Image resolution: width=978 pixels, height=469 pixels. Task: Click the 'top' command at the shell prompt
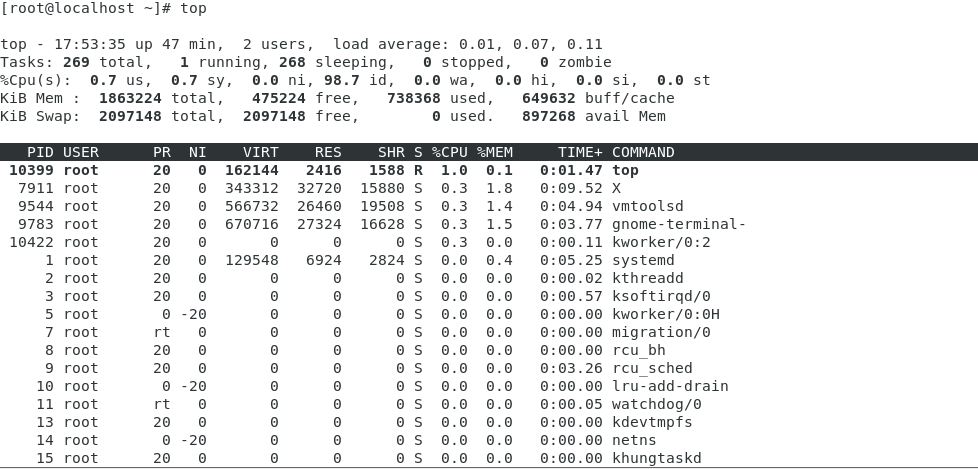point(193,9)
